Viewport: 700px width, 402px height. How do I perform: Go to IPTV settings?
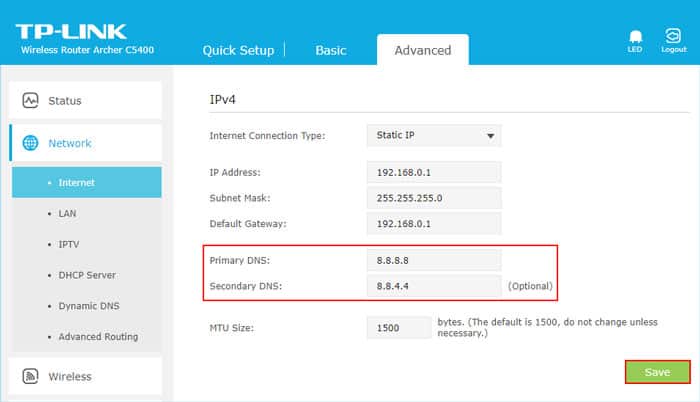69,244
